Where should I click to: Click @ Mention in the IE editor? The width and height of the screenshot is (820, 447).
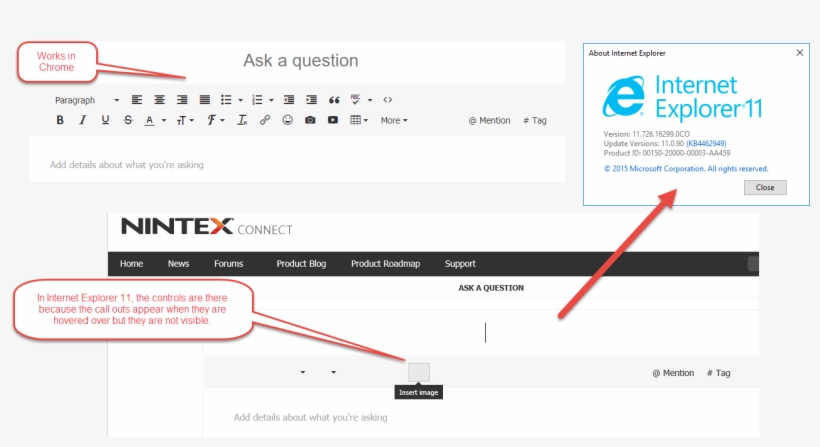(x=673, y=373)
